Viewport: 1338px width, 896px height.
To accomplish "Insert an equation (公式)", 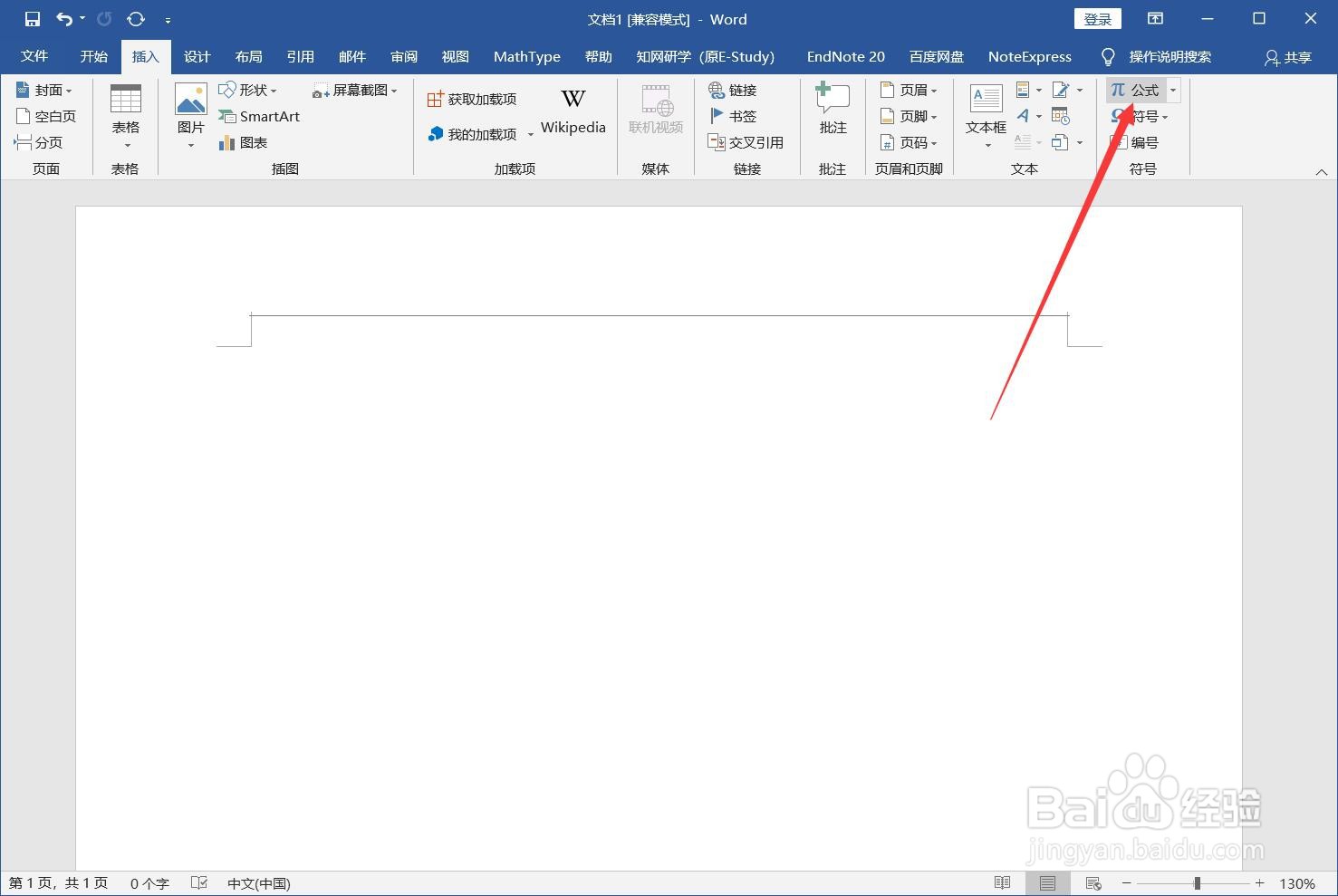I will (1135, 90).
